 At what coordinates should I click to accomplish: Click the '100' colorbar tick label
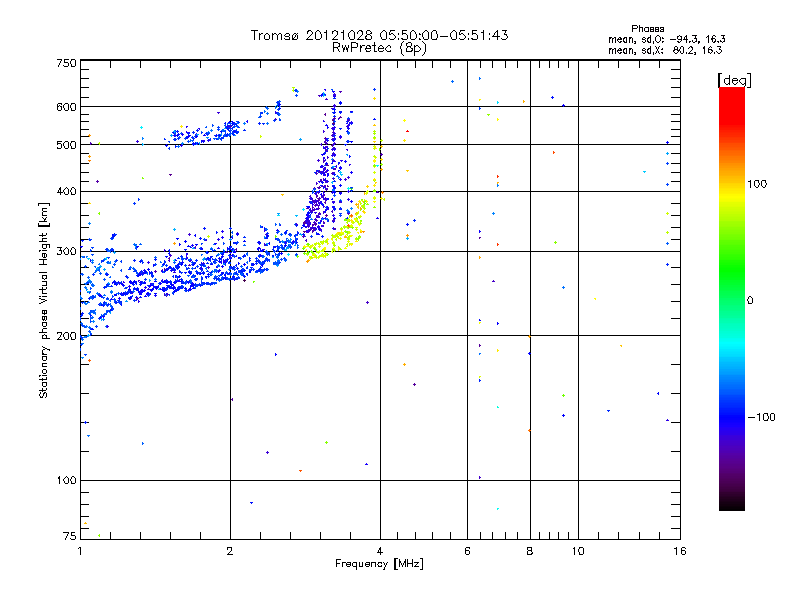coord(757,184)
